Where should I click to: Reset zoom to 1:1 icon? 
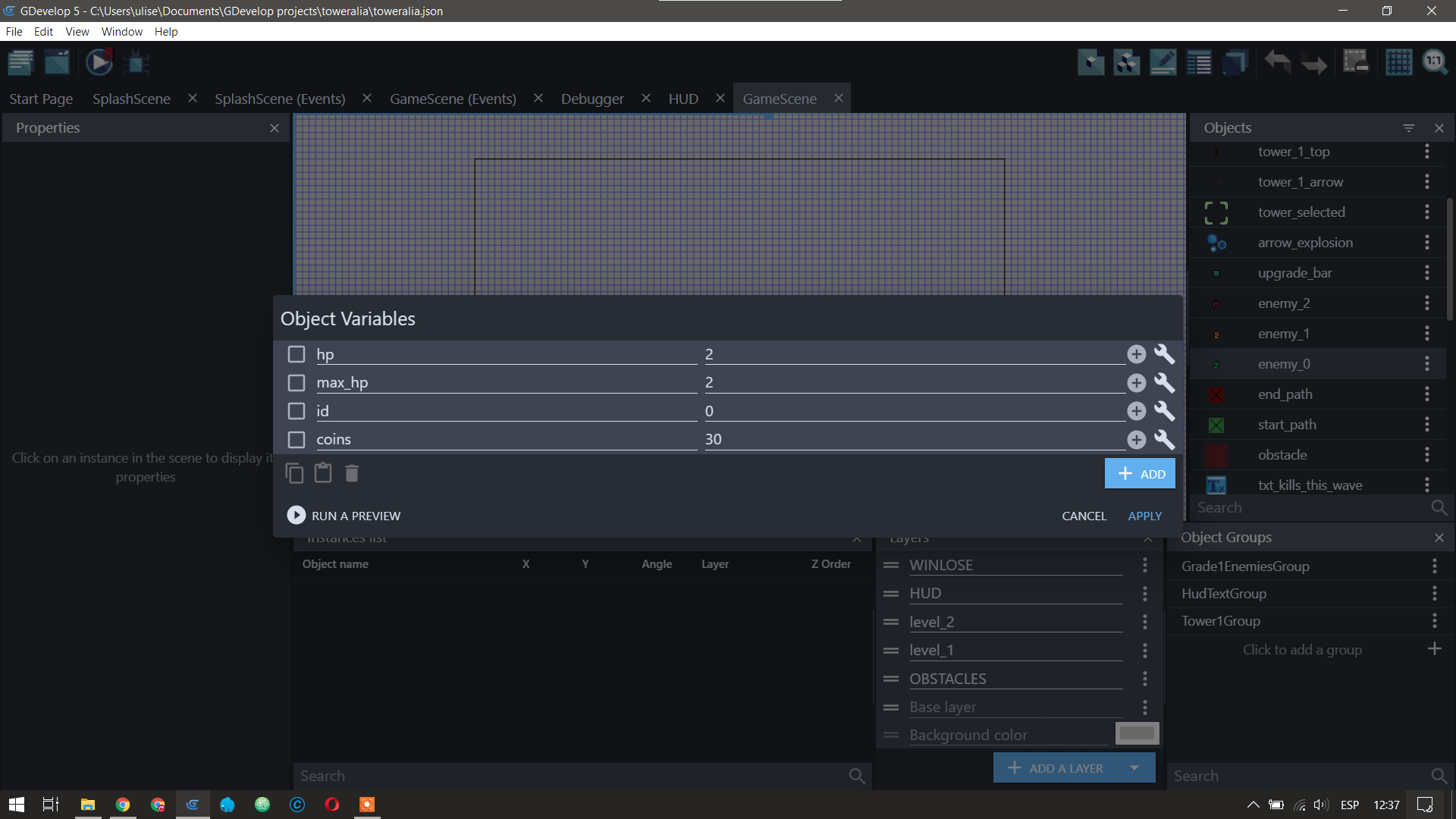[x=1435, y=62]
